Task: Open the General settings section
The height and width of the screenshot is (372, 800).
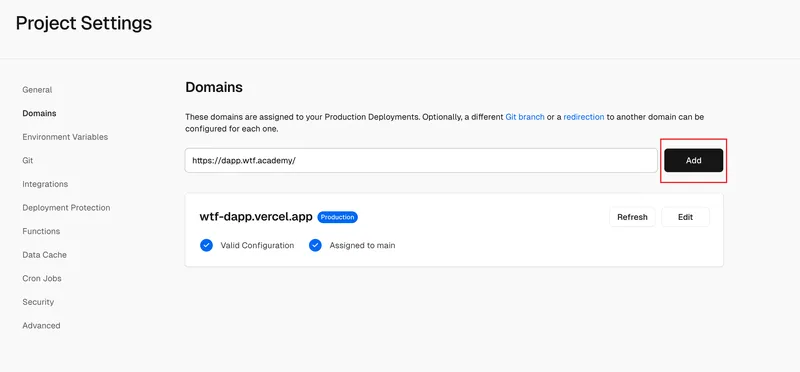Action: coord(37,90)
